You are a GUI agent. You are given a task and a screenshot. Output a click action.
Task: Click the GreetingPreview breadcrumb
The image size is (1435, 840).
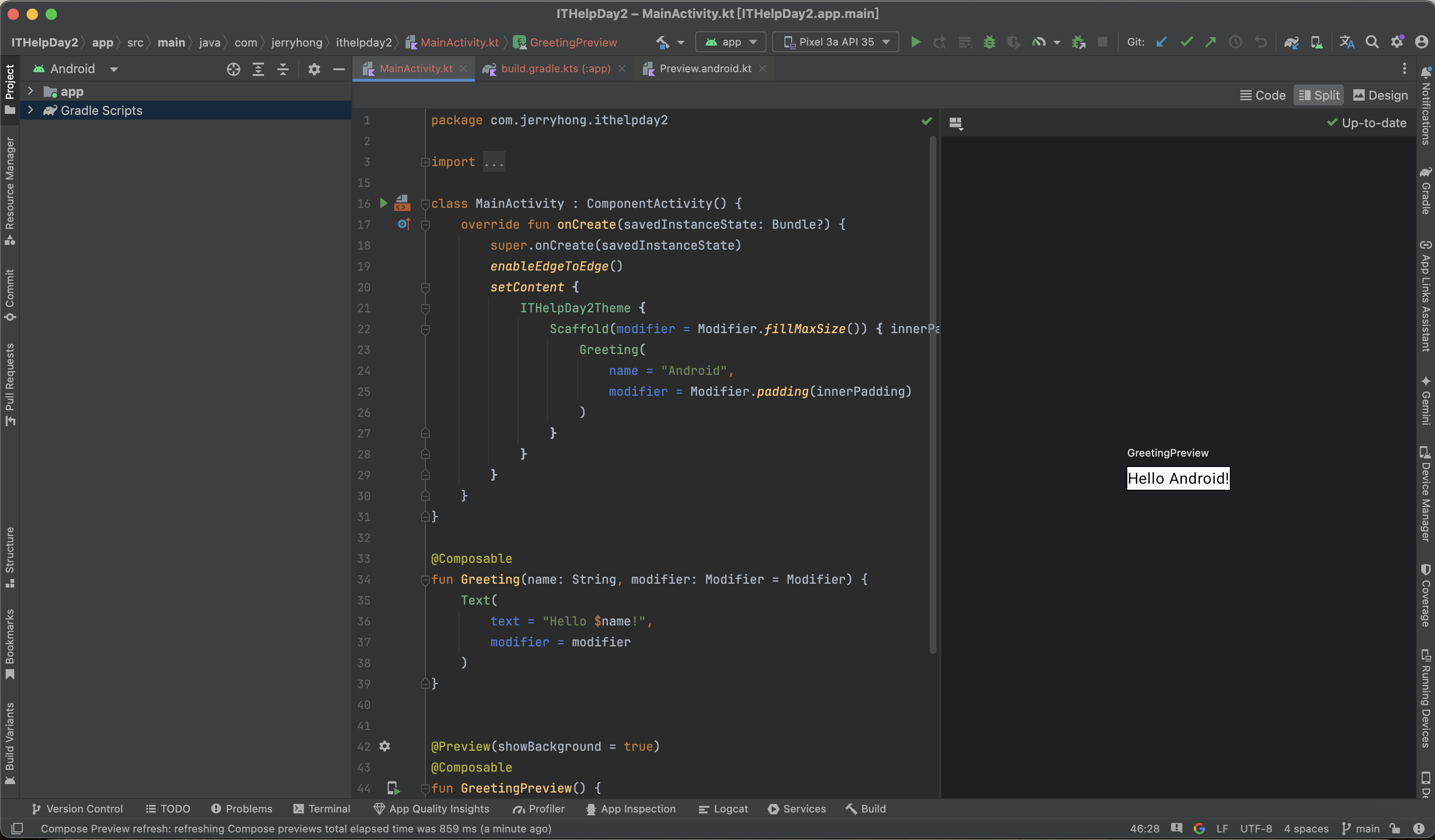(x=566, y=43)
